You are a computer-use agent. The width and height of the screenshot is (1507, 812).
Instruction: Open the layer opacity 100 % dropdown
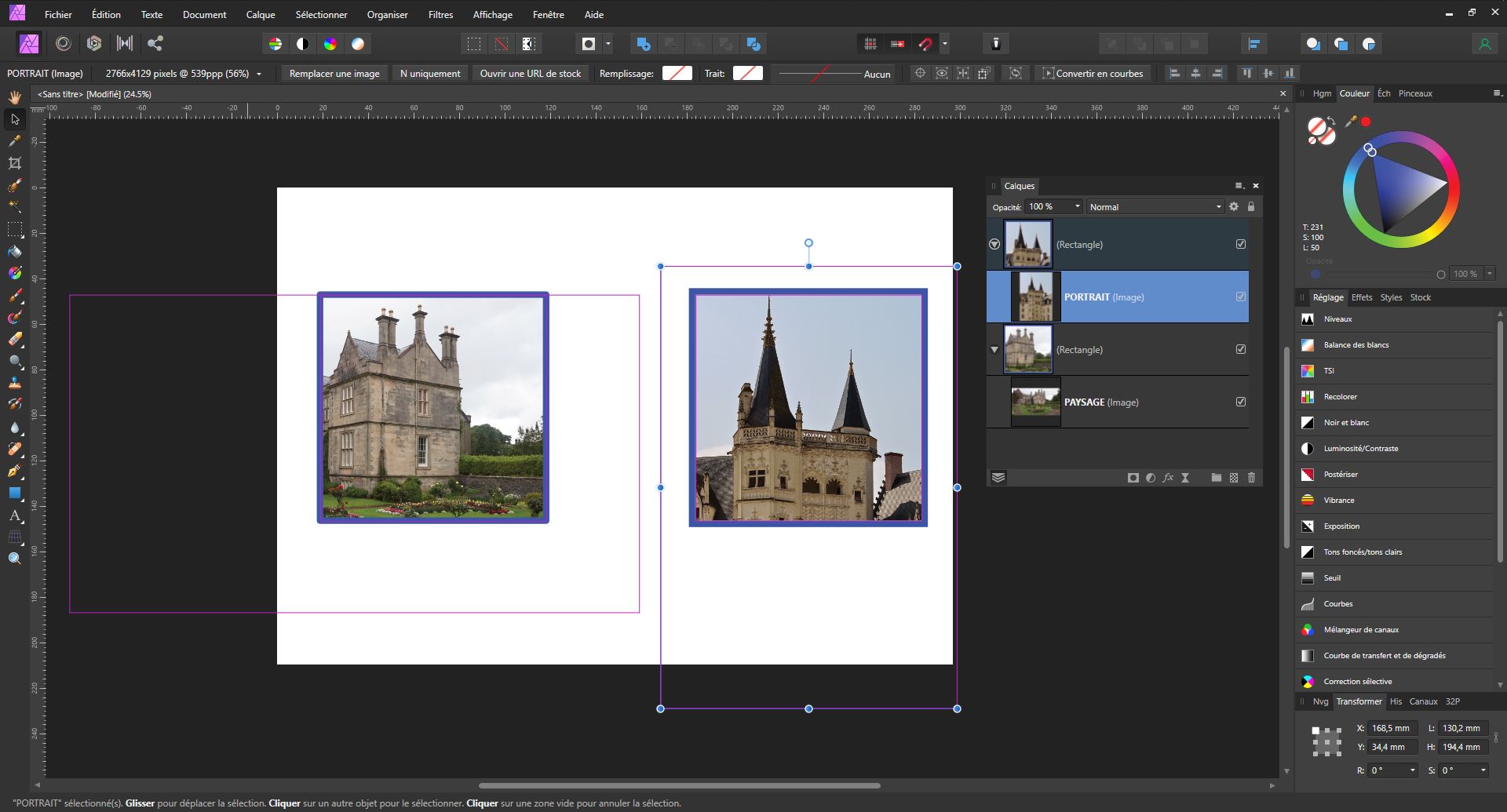point(1077,206)
